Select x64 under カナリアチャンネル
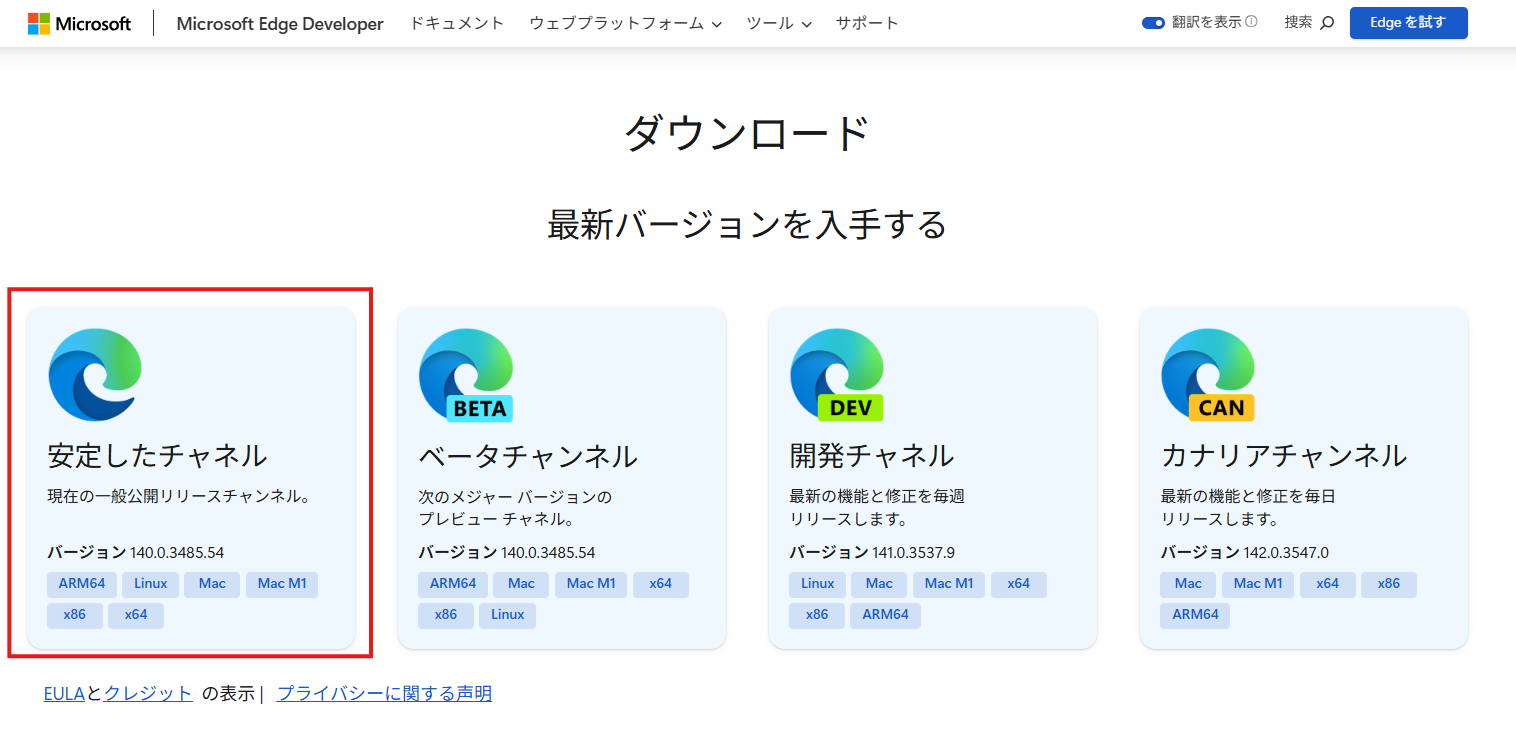The height and width of the screenshot is (752, 1516). [x=1328, y=584]
